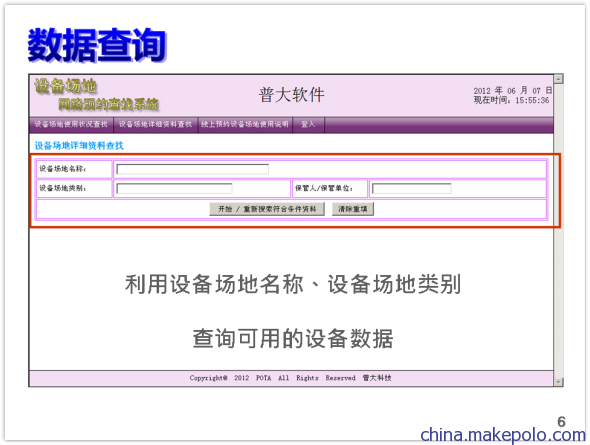Click the slide page number 6
Screen dimensions: 590x445
coord(561,422)
